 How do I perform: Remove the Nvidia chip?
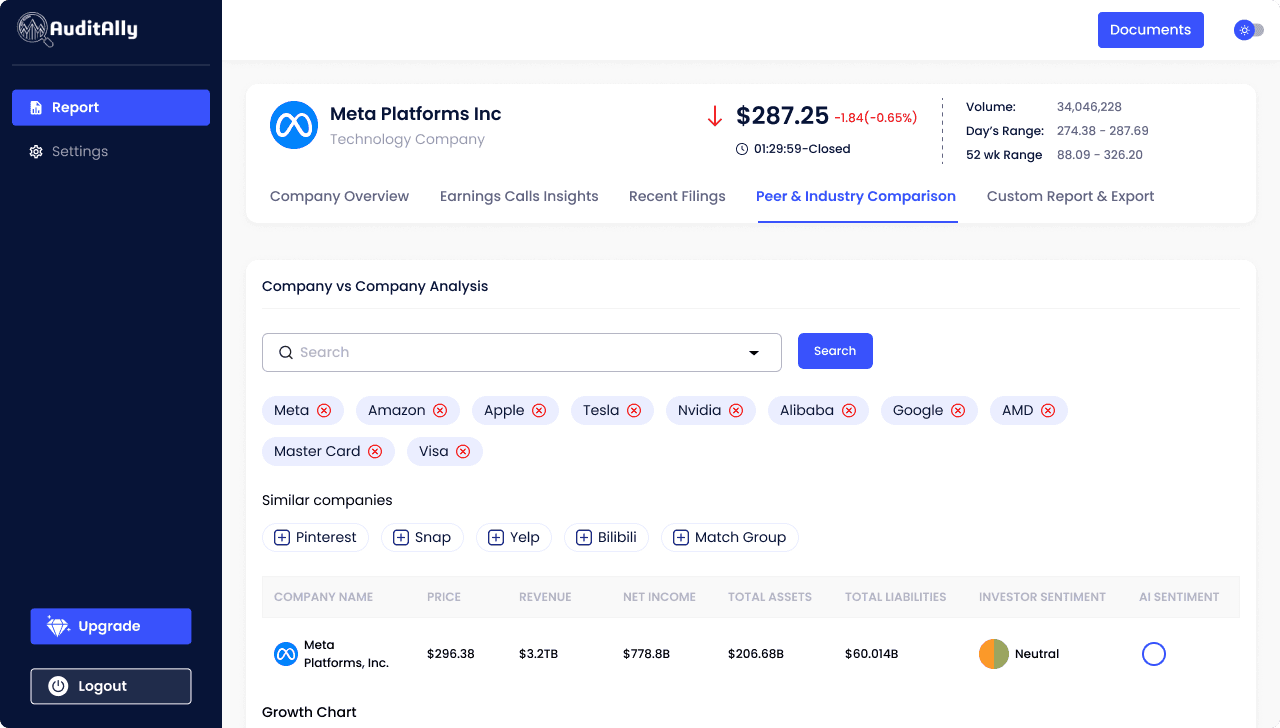(736, 410)
